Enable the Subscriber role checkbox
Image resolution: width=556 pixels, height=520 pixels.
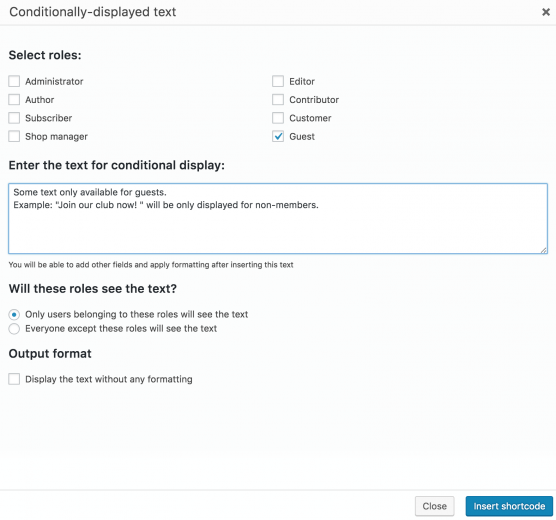14,118
